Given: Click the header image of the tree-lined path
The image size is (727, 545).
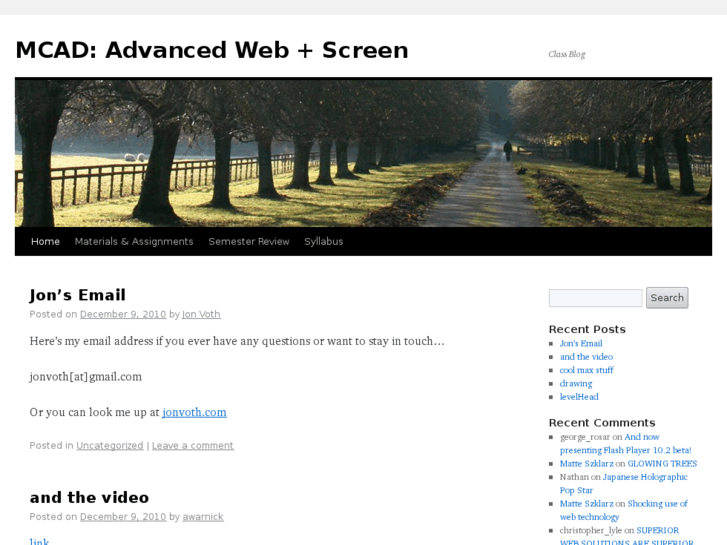Looking at the screenshot, I should pos(364,153).
